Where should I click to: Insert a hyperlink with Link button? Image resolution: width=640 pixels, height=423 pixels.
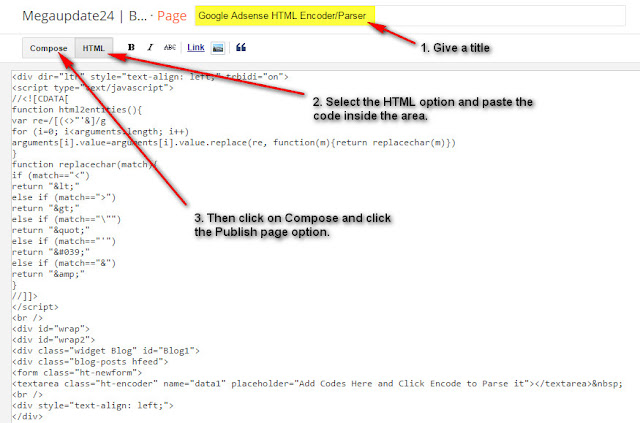[x=196, y=47]
